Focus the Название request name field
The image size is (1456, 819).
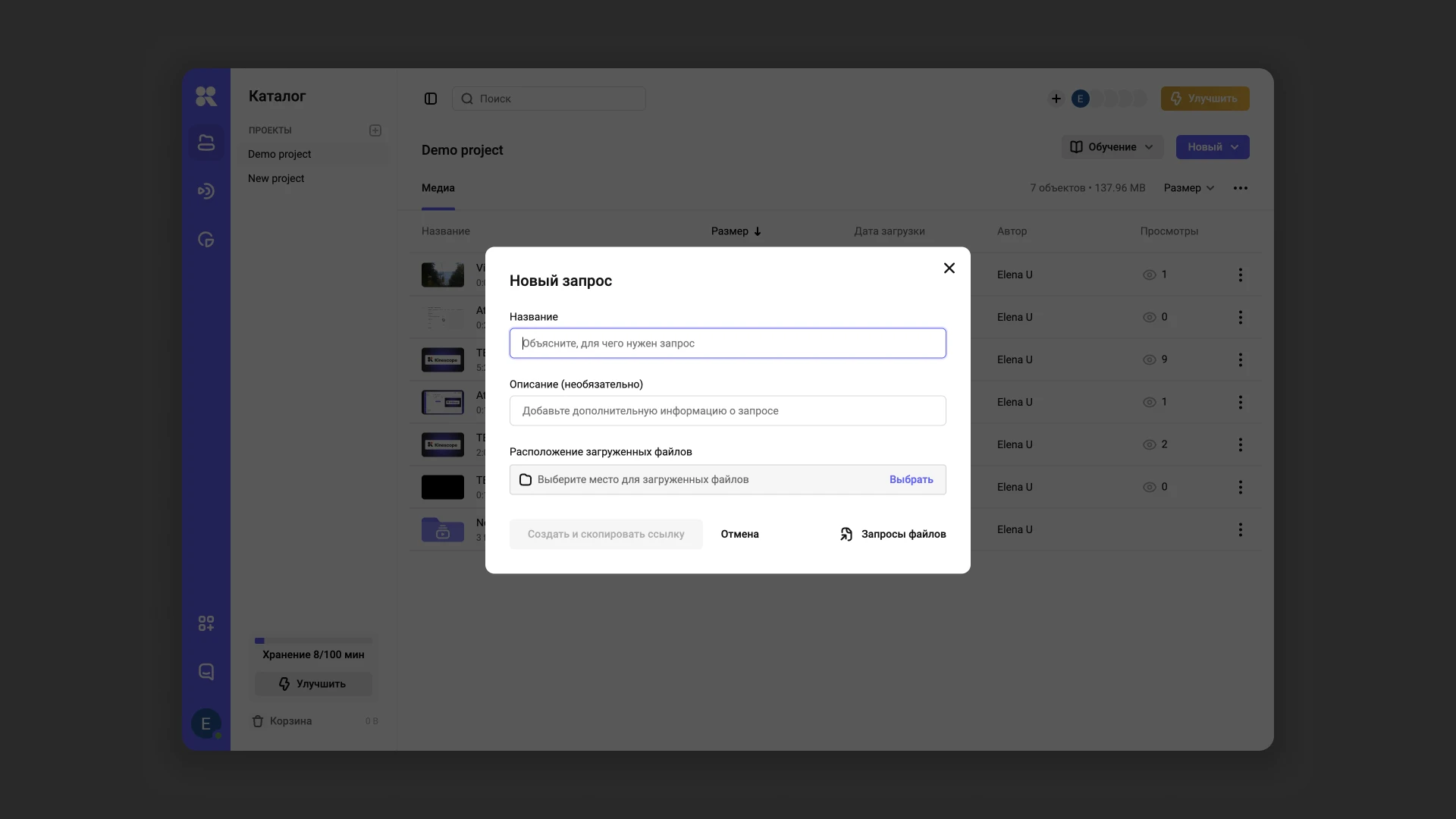(727, 343)
